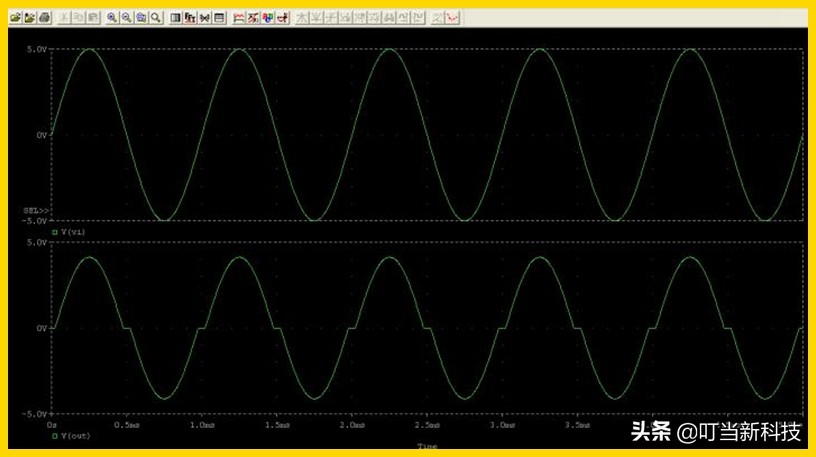Click the Zoom Out magnifier icon

click(126, 18)
